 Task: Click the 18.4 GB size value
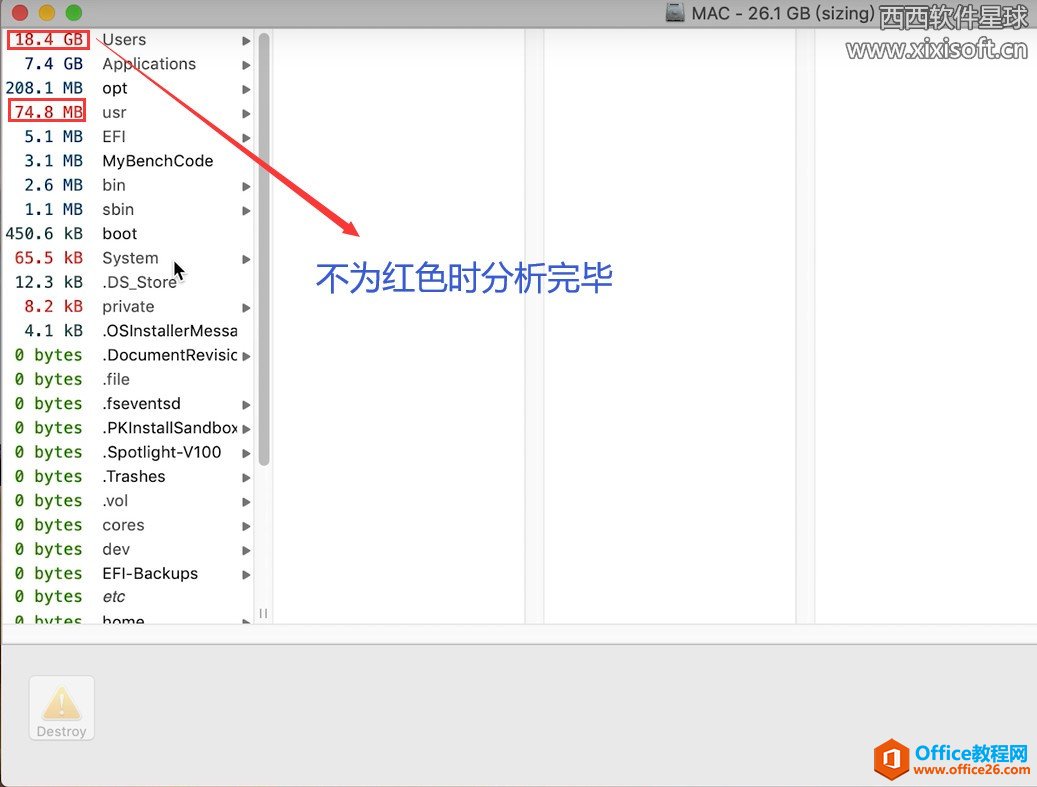[48, 40]
